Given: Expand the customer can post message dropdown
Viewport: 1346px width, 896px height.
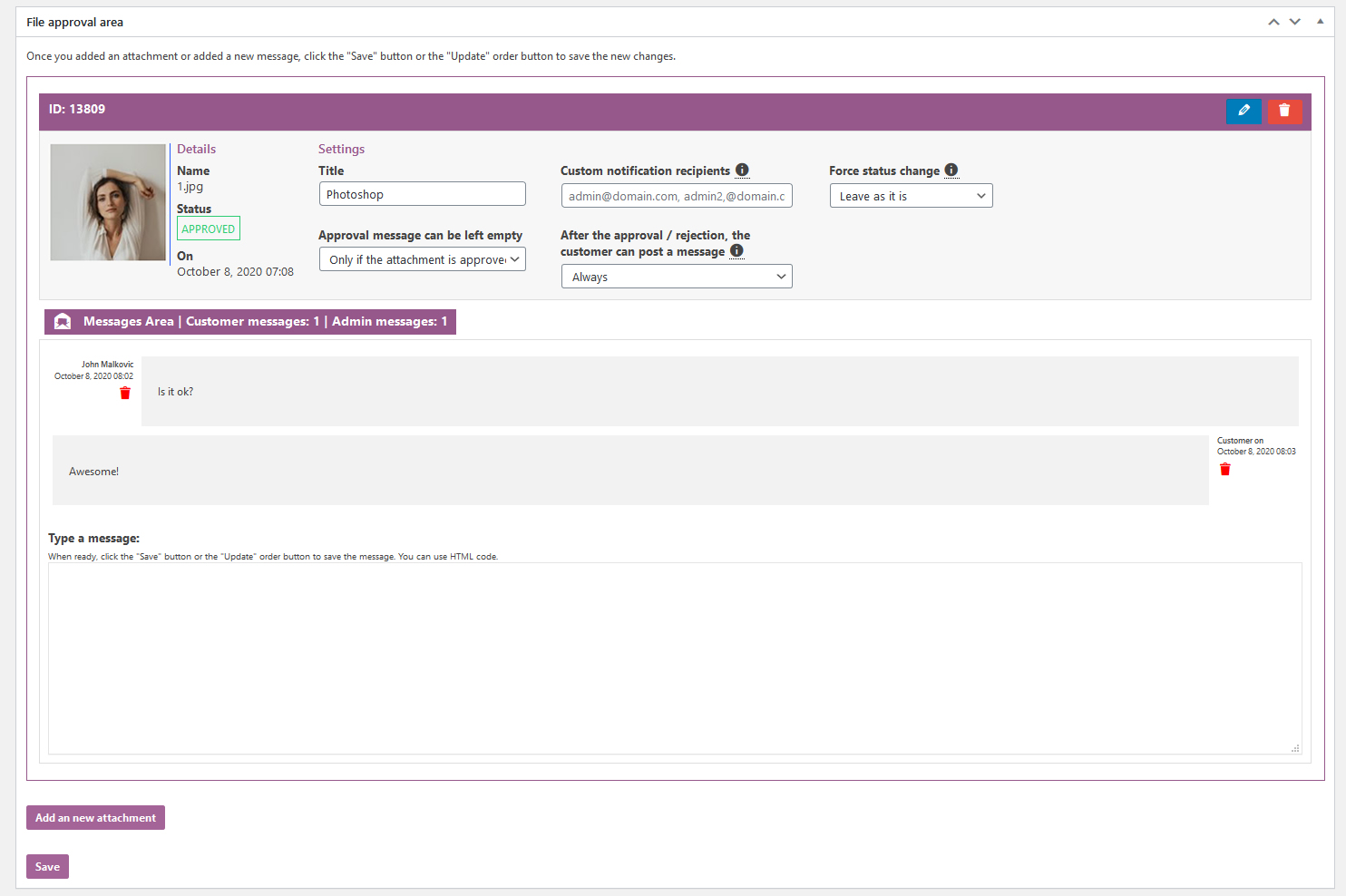Looking at the screenshot, I should click(x=676, y=277).
